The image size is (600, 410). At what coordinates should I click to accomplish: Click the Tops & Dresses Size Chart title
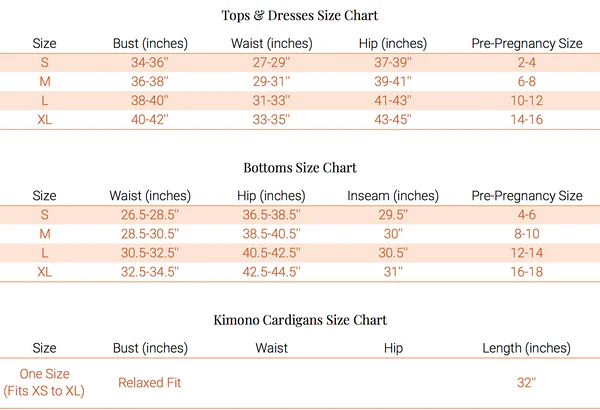(299, 15)
